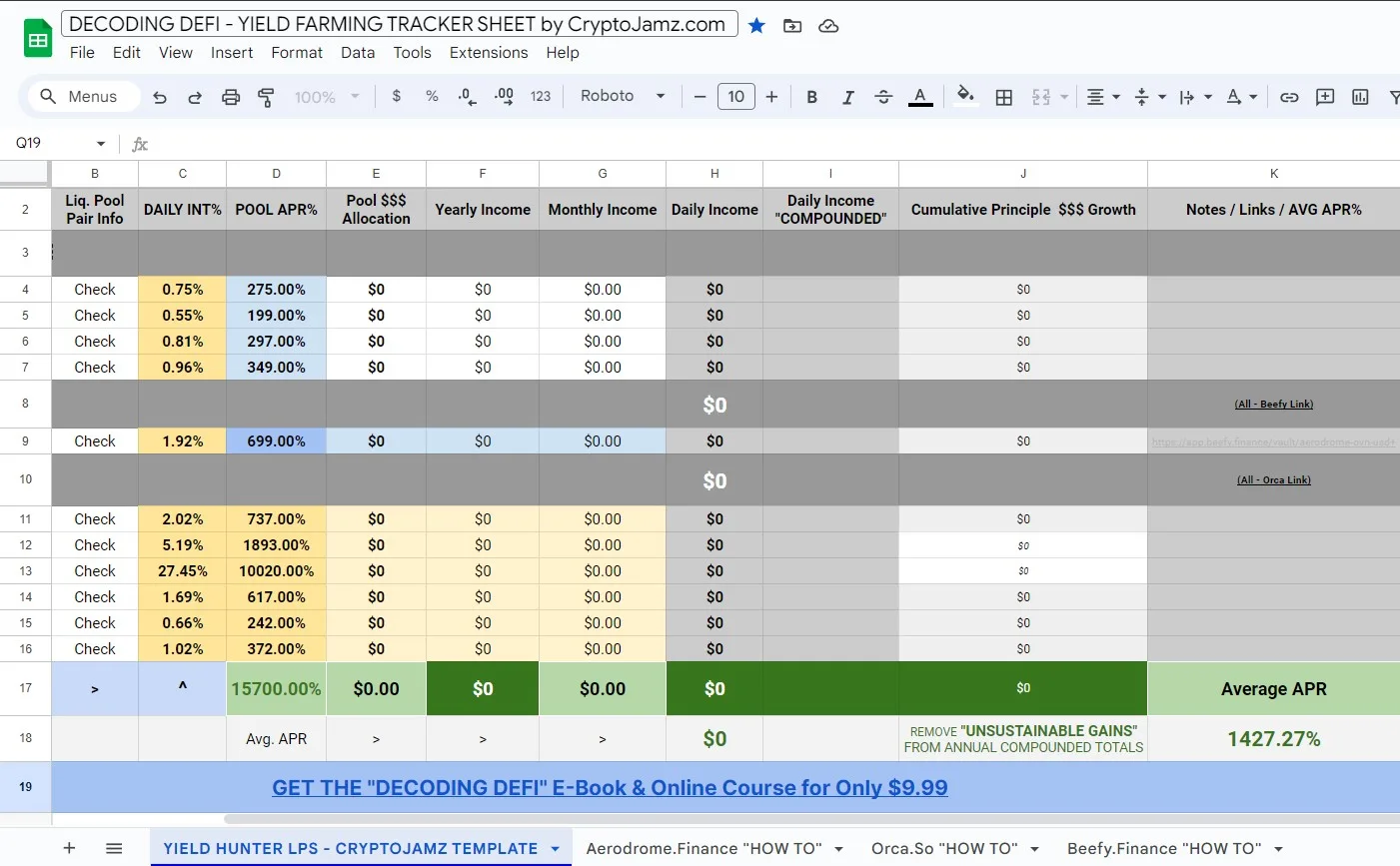Image resolution: width=1400 pixels, height=866 pixels.
Task: Click the Name box showing Q19
Action: (50, 143)
